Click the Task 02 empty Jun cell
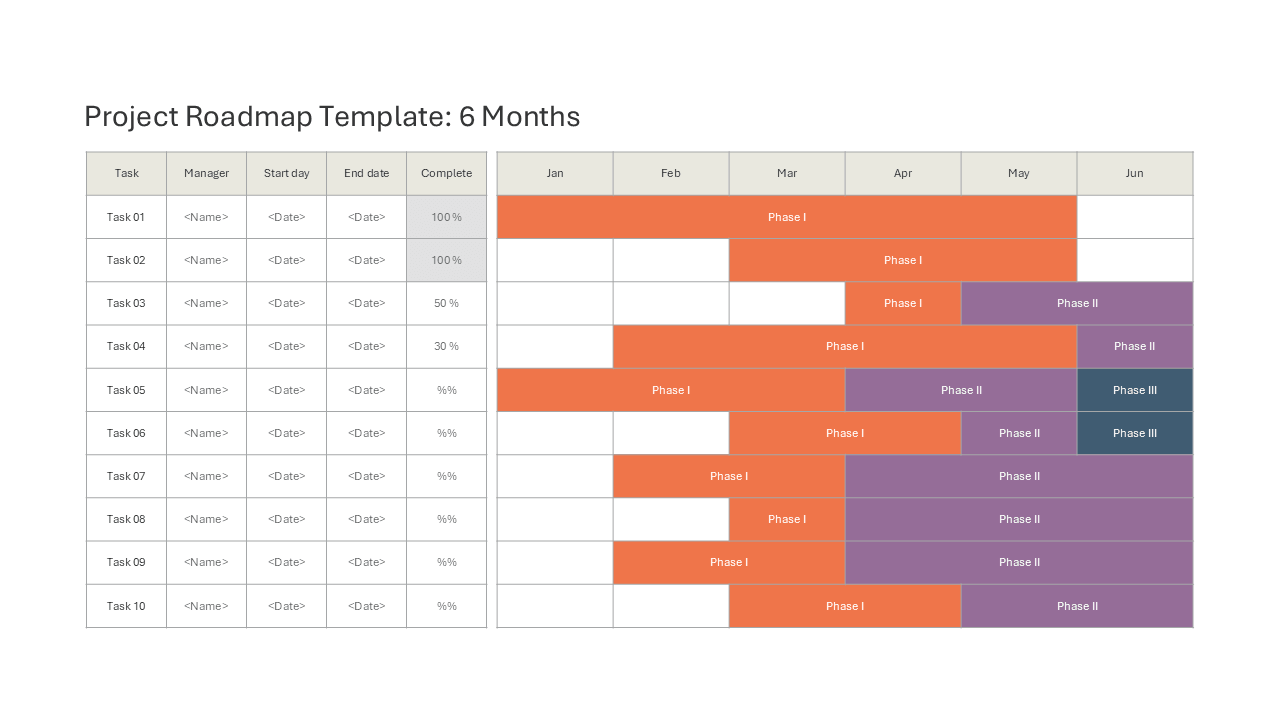1280x720 pixels. [x=1135, y=260]
